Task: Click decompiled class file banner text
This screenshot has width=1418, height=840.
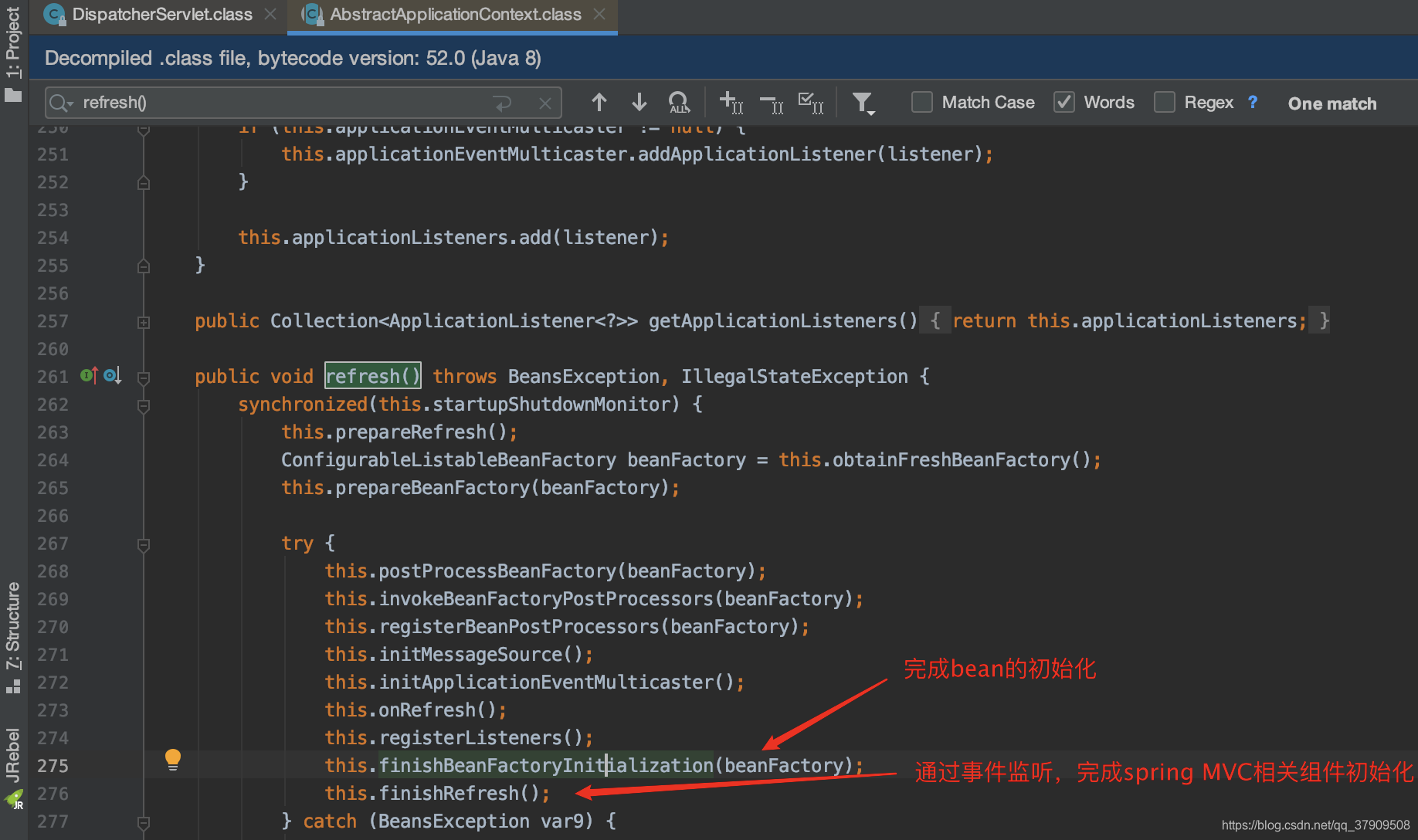Action: pos(293,58)
